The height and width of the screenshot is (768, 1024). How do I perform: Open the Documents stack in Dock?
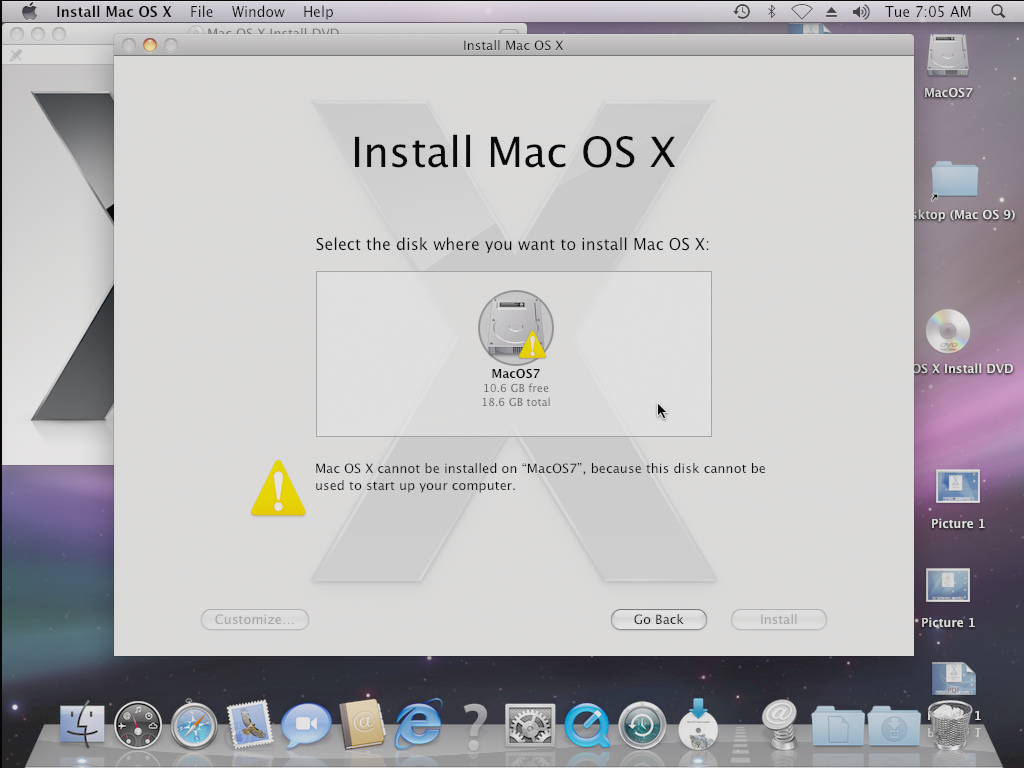click(x=838, y=726)
